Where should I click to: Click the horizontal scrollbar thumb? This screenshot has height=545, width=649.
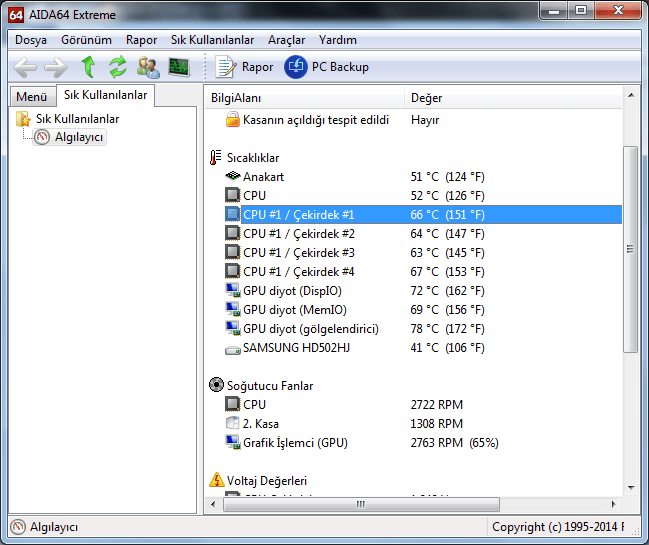pos(361,504)
